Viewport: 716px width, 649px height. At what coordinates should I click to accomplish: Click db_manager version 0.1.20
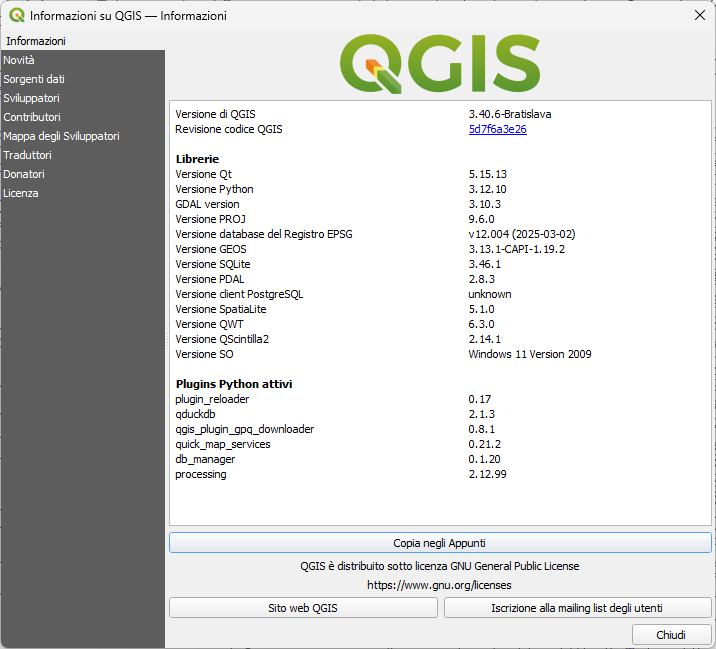click(x=484, y=459)
